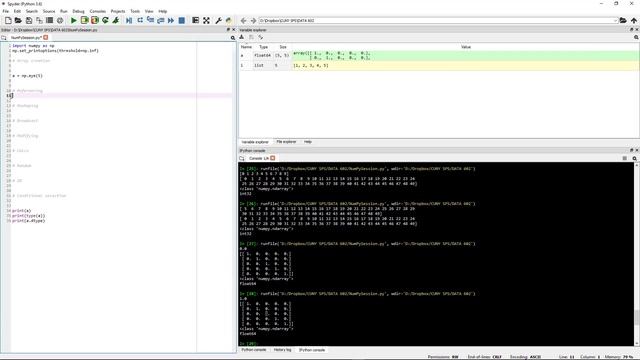The height and width of the screenshot is (360, 640).
Task: Open the Run menu
Action: [64, 11]
